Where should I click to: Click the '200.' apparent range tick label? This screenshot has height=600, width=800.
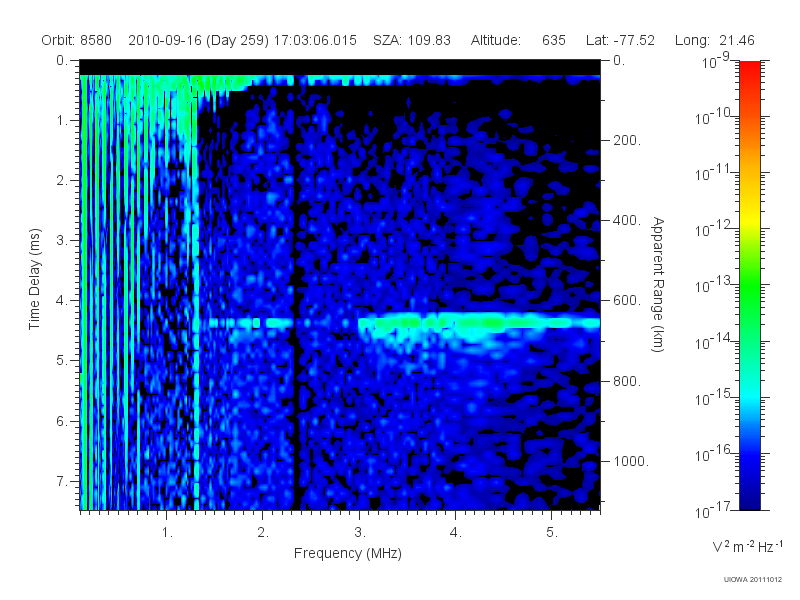[x=627, y=140]
